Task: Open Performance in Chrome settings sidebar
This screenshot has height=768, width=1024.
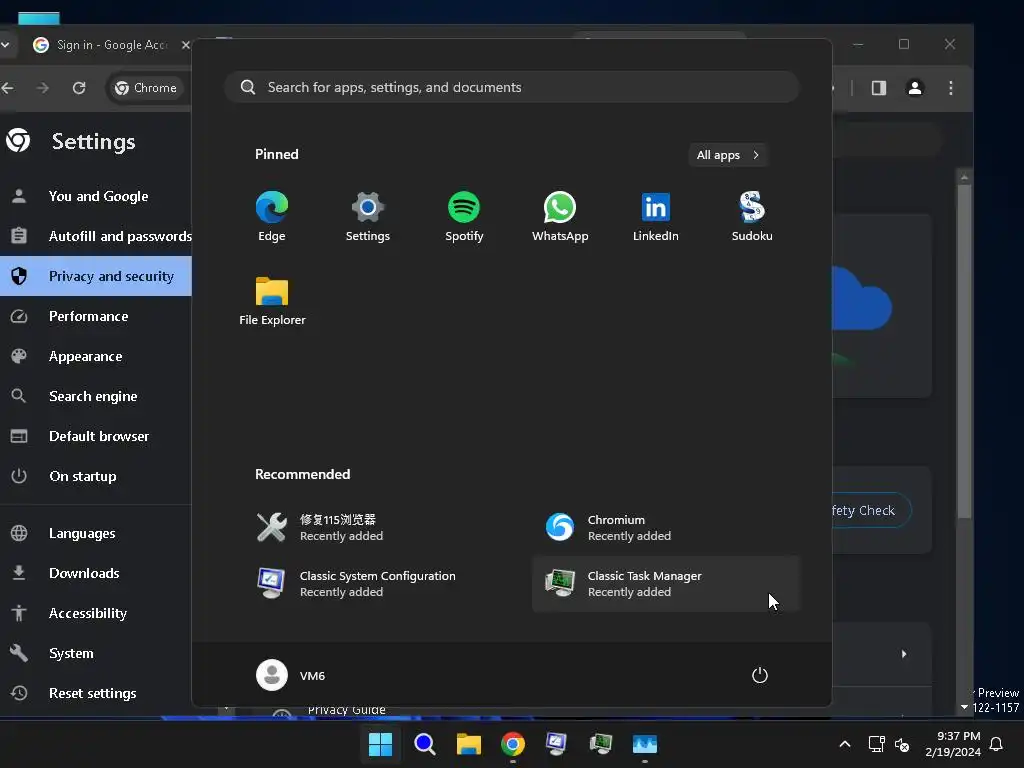Action: point(95,316)
